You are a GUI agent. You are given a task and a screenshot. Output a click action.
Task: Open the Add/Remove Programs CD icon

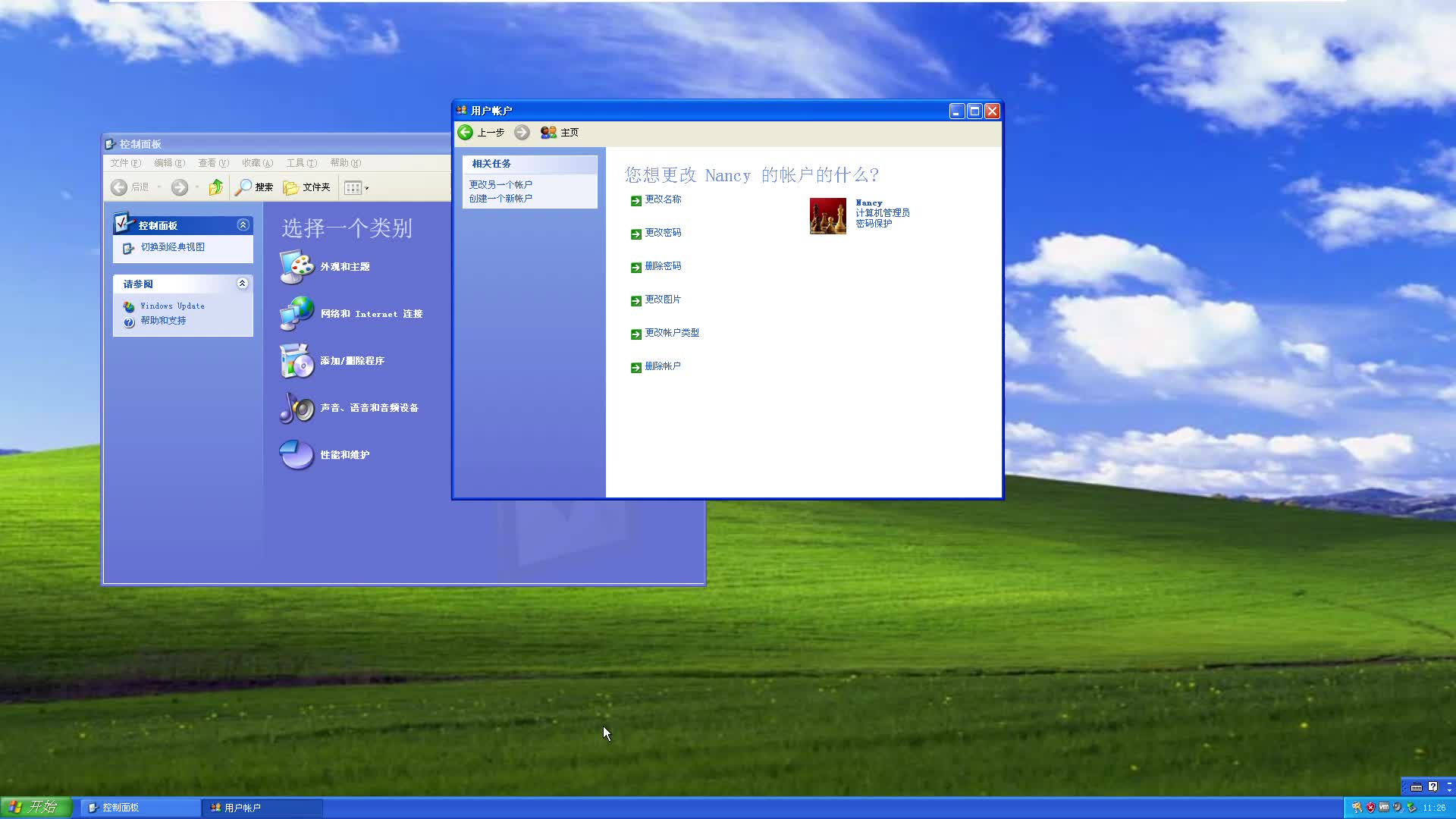(297, 361)
